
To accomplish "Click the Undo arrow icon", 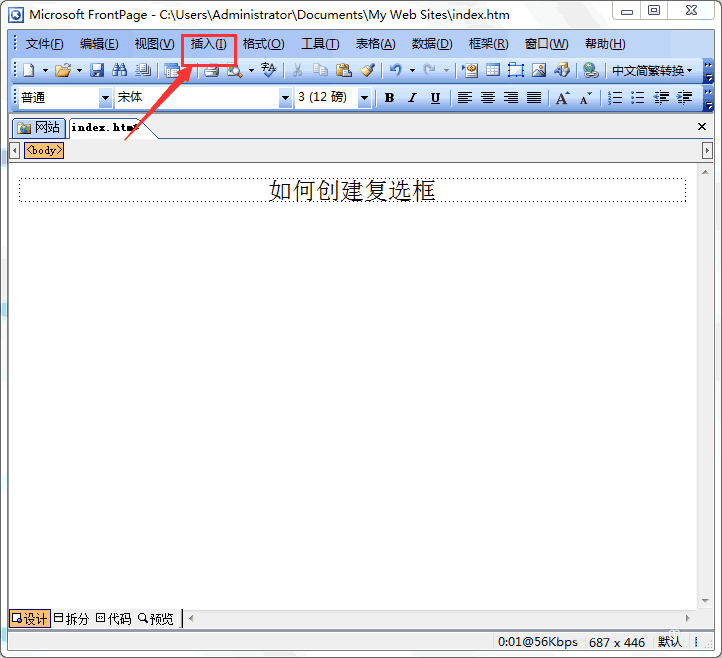I will click(x=396, y=70).
